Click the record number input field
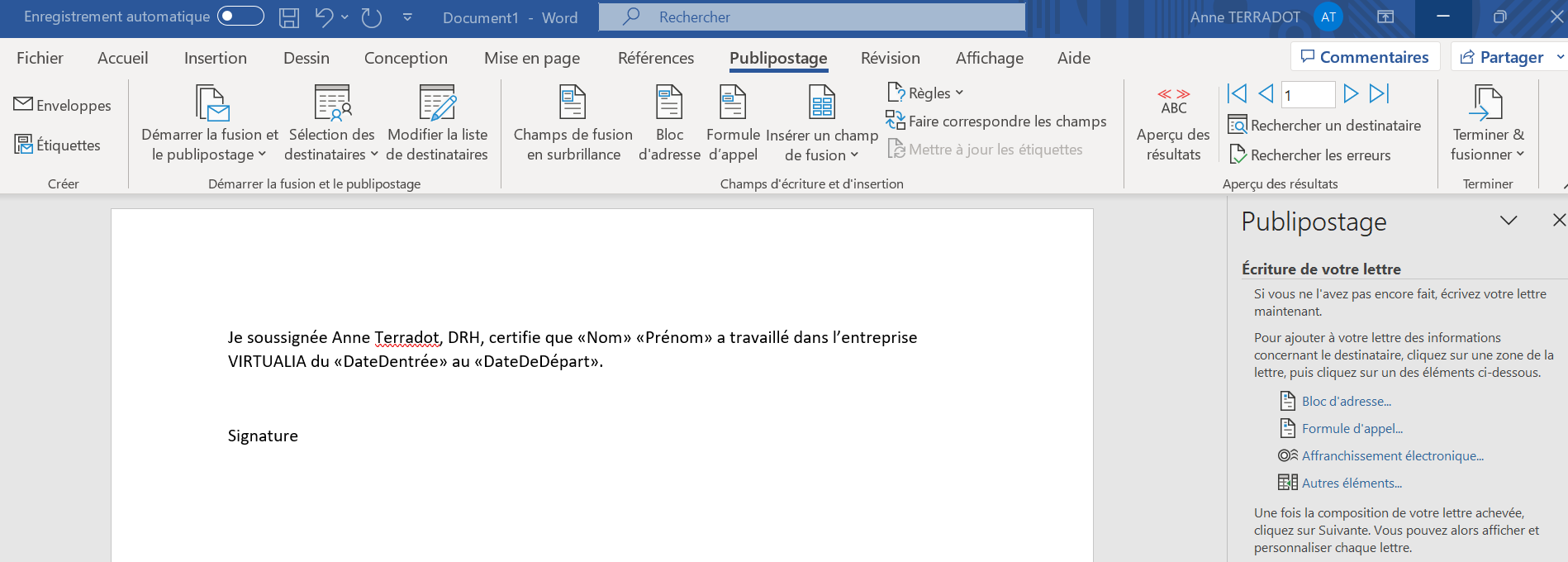Viewport: 1568px width, 562px height. tap(1308, 95)
